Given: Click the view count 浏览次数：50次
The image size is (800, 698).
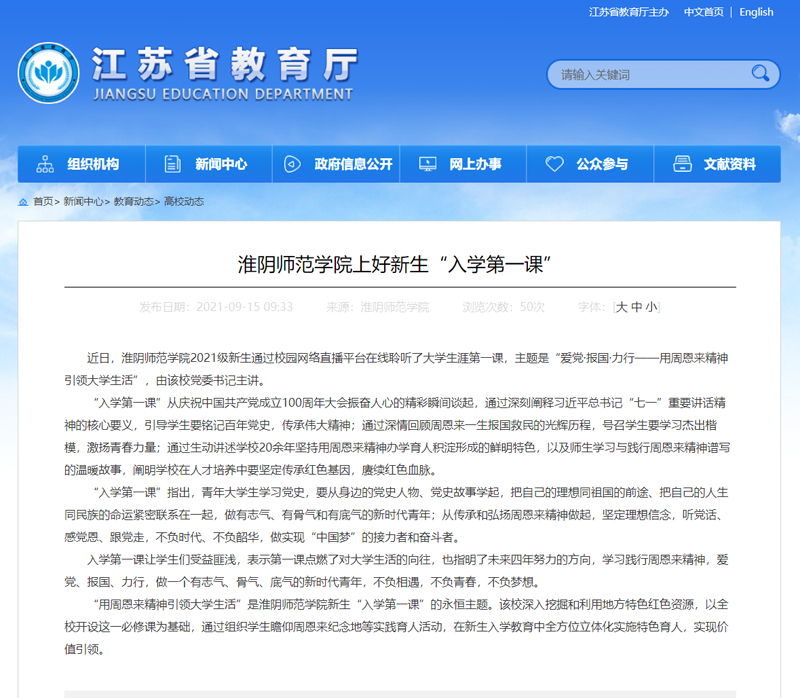Looking at the screenshot, I should tap(504, 307).
